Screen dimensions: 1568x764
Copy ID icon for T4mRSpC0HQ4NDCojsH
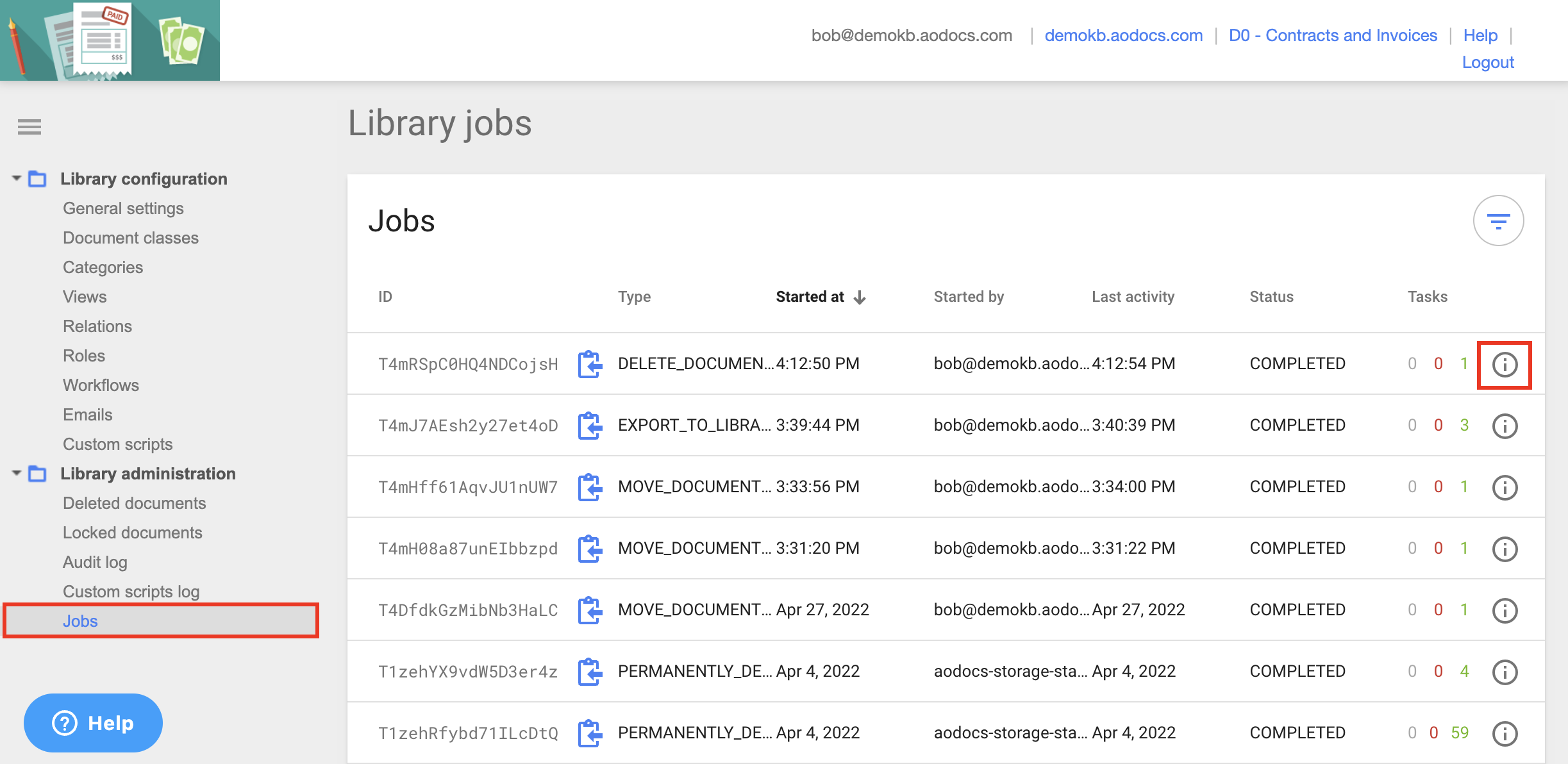point(590,364)
